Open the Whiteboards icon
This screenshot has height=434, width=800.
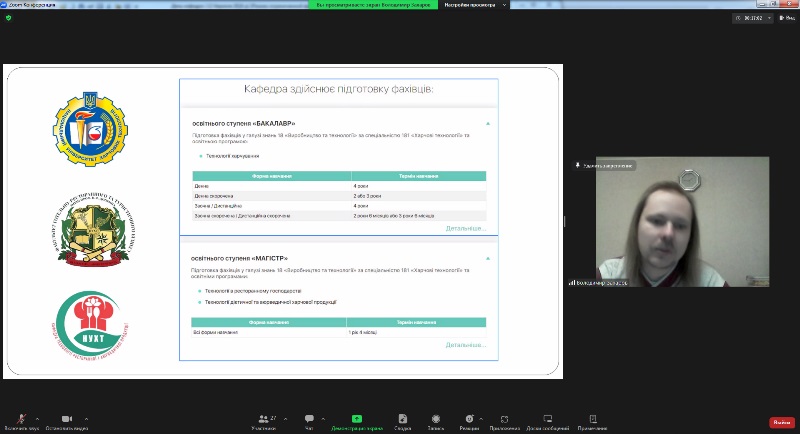[x=547, y=421]
